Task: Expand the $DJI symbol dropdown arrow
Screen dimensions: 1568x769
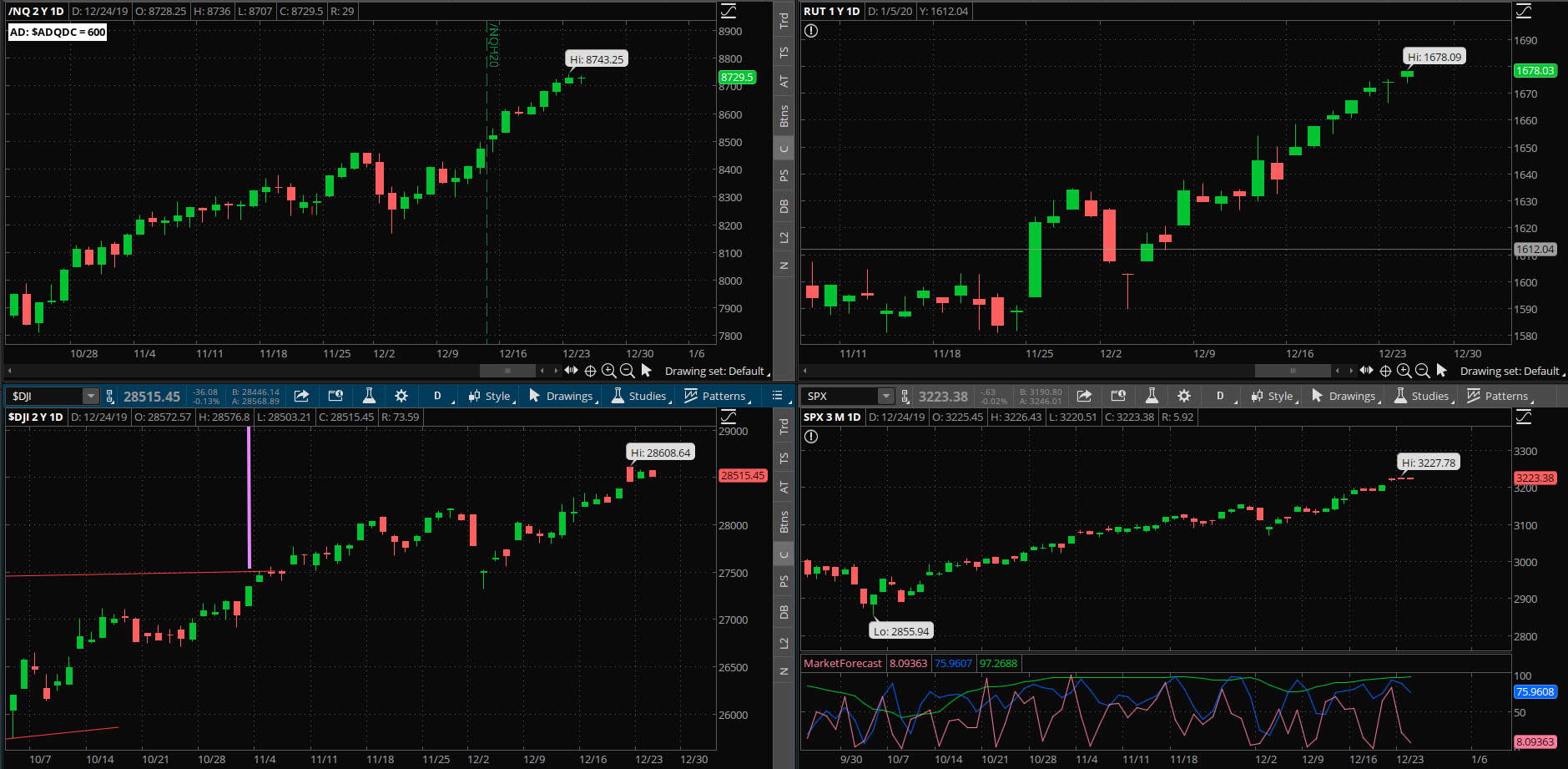Action: (x=90, y=397)
